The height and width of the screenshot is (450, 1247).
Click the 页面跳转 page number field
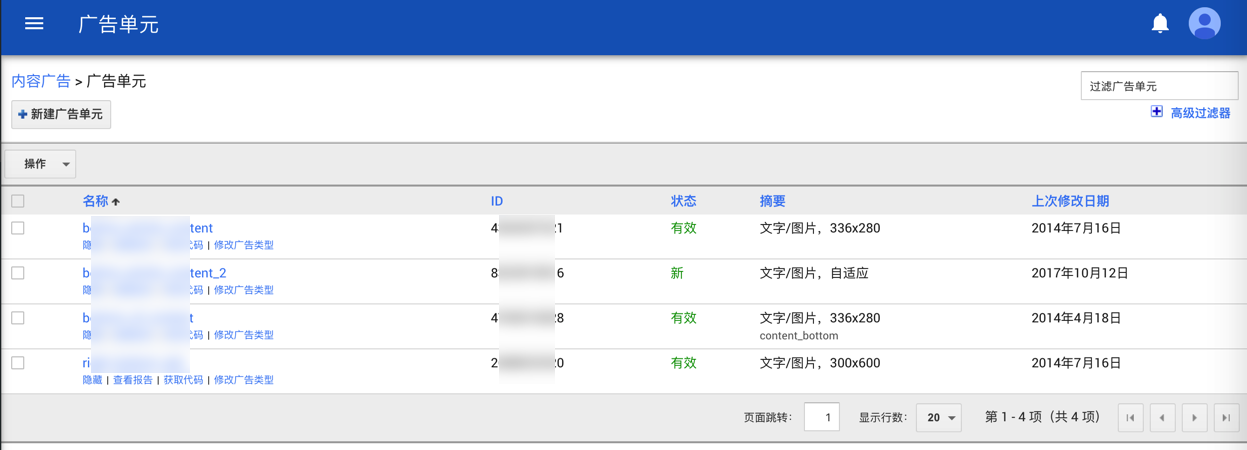[x=821, y=418]
